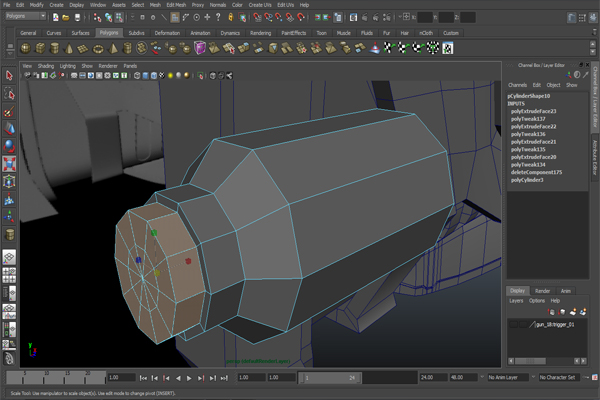Activate the Paint Selection tool
The width and height of the screenshot is (600, 400).
point(9,111)
